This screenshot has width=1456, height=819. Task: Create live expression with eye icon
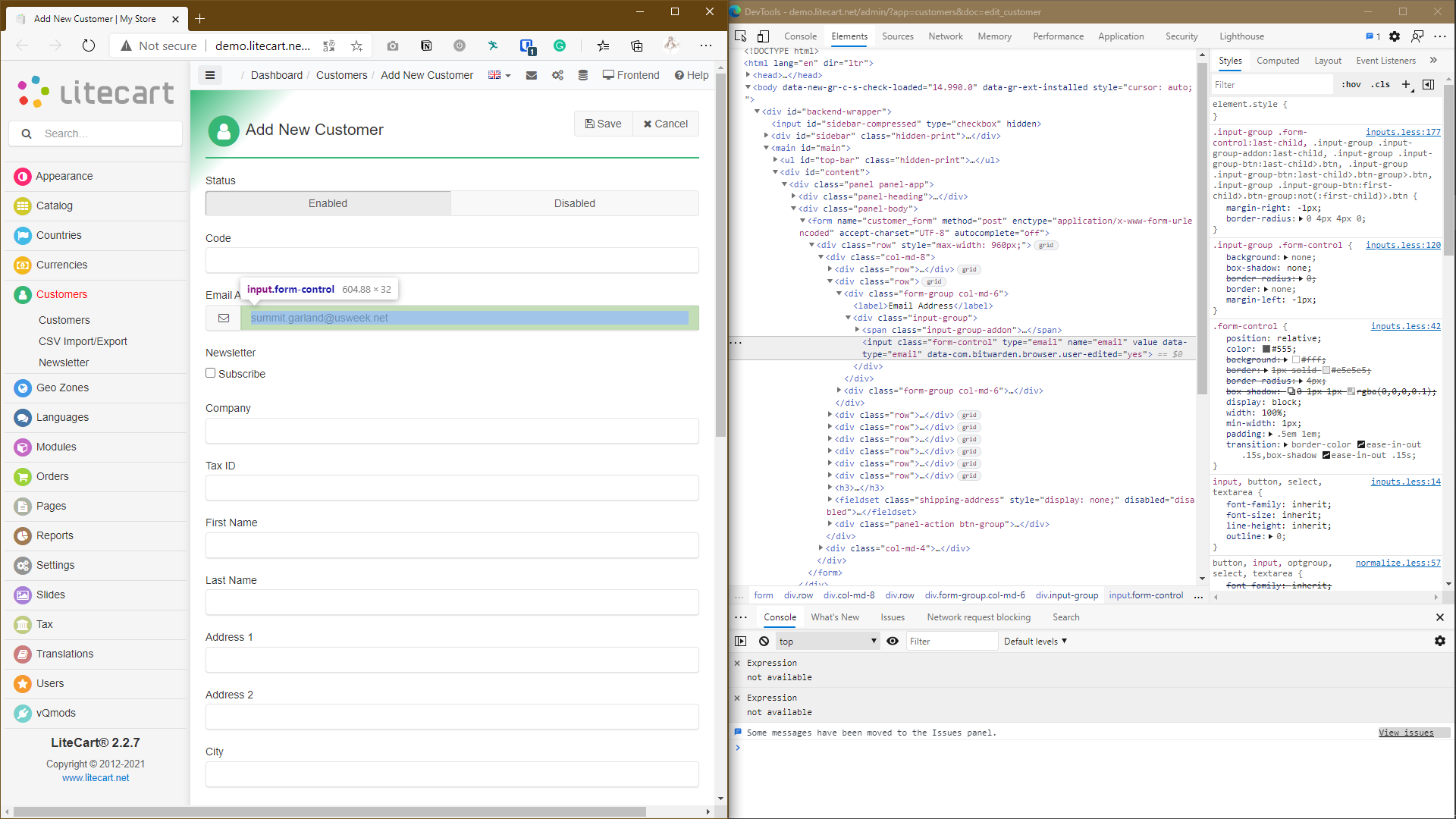[893, 642]
